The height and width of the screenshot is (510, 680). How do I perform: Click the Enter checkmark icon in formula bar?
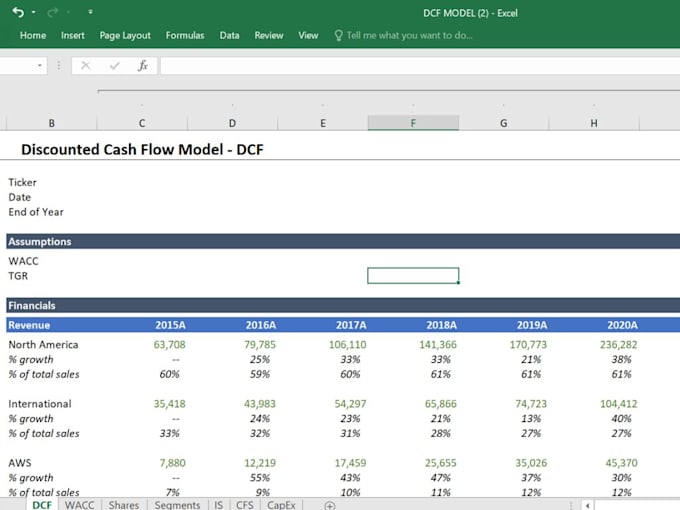pyautogui.click(x=114, y=65)
